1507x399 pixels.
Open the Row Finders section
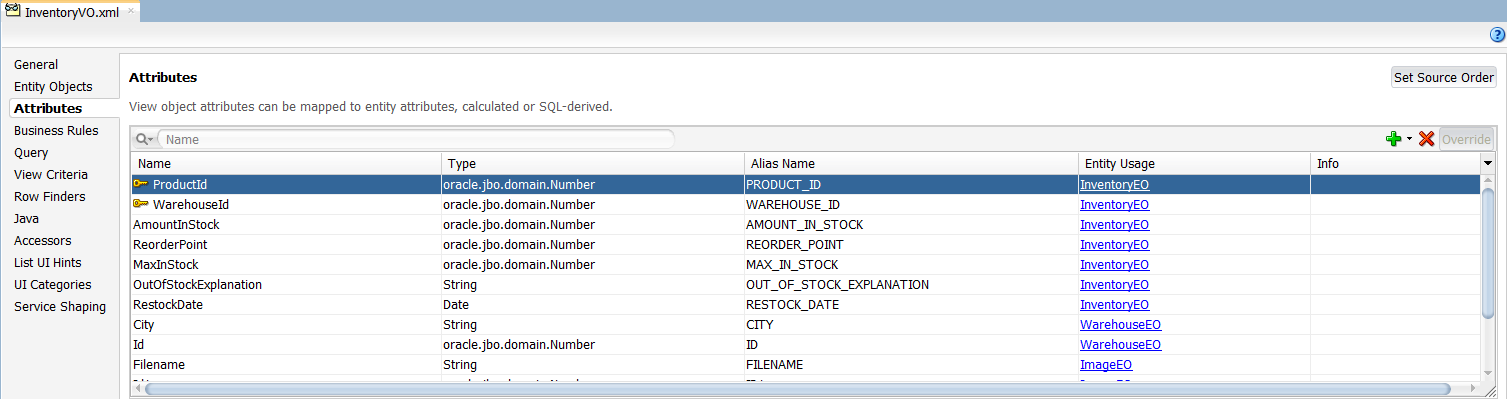[x=50, y=196]
